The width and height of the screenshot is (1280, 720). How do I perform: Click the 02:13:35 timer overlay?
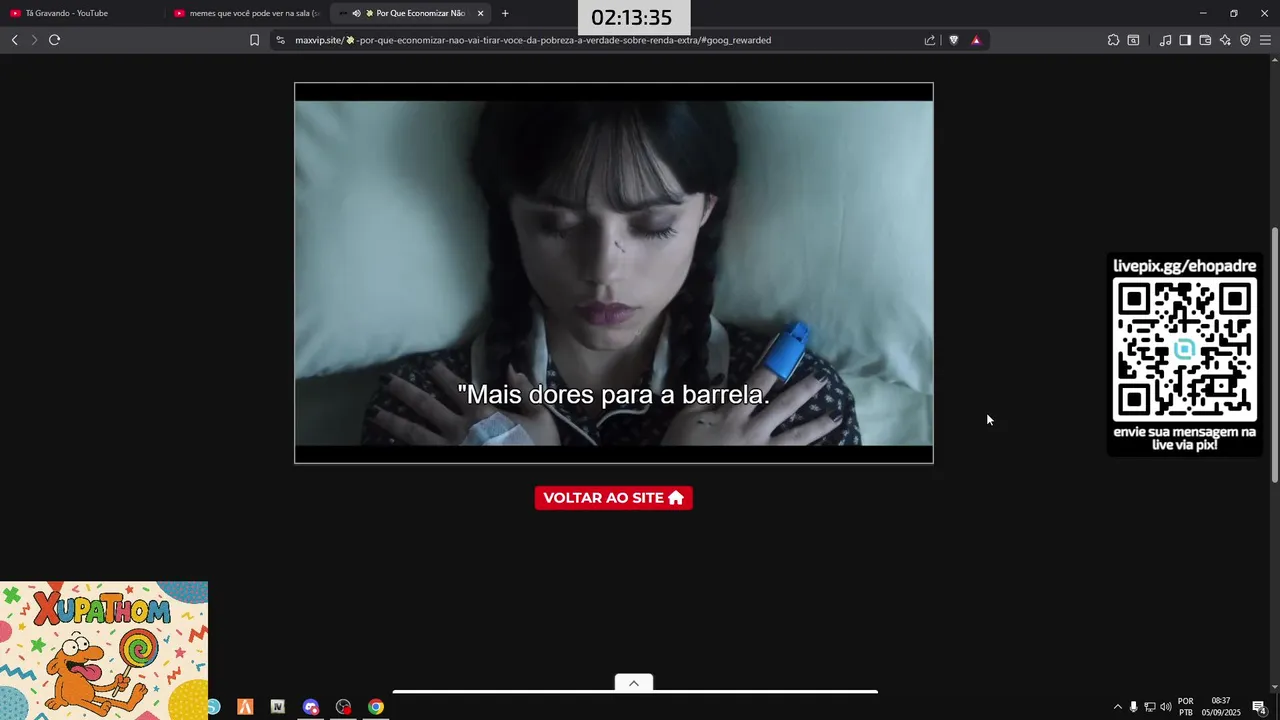632,17
